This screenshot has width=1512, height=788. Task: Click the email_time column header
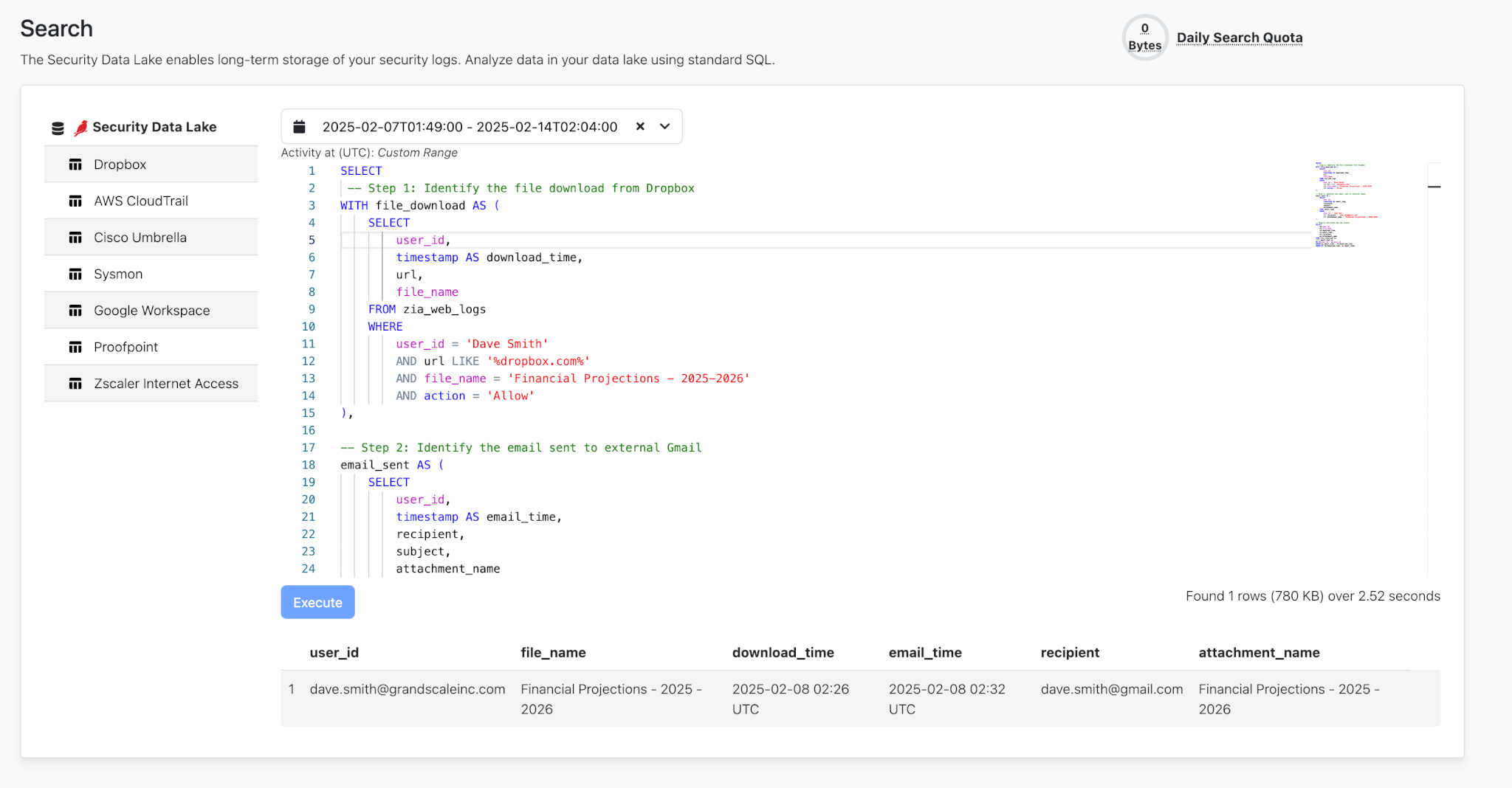925,652
